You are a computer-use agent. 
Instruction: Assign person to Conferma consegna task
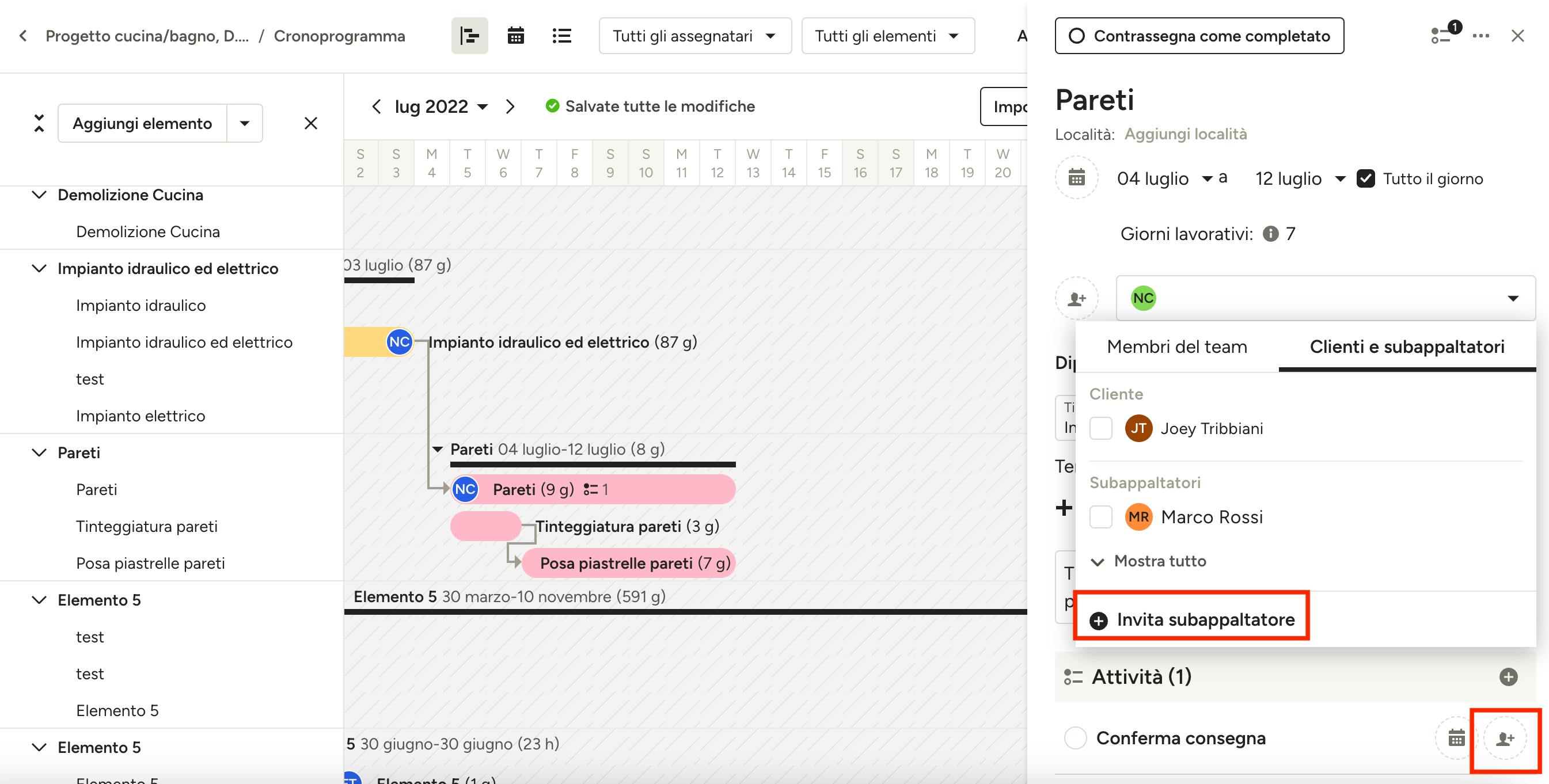pos(1505,739)
